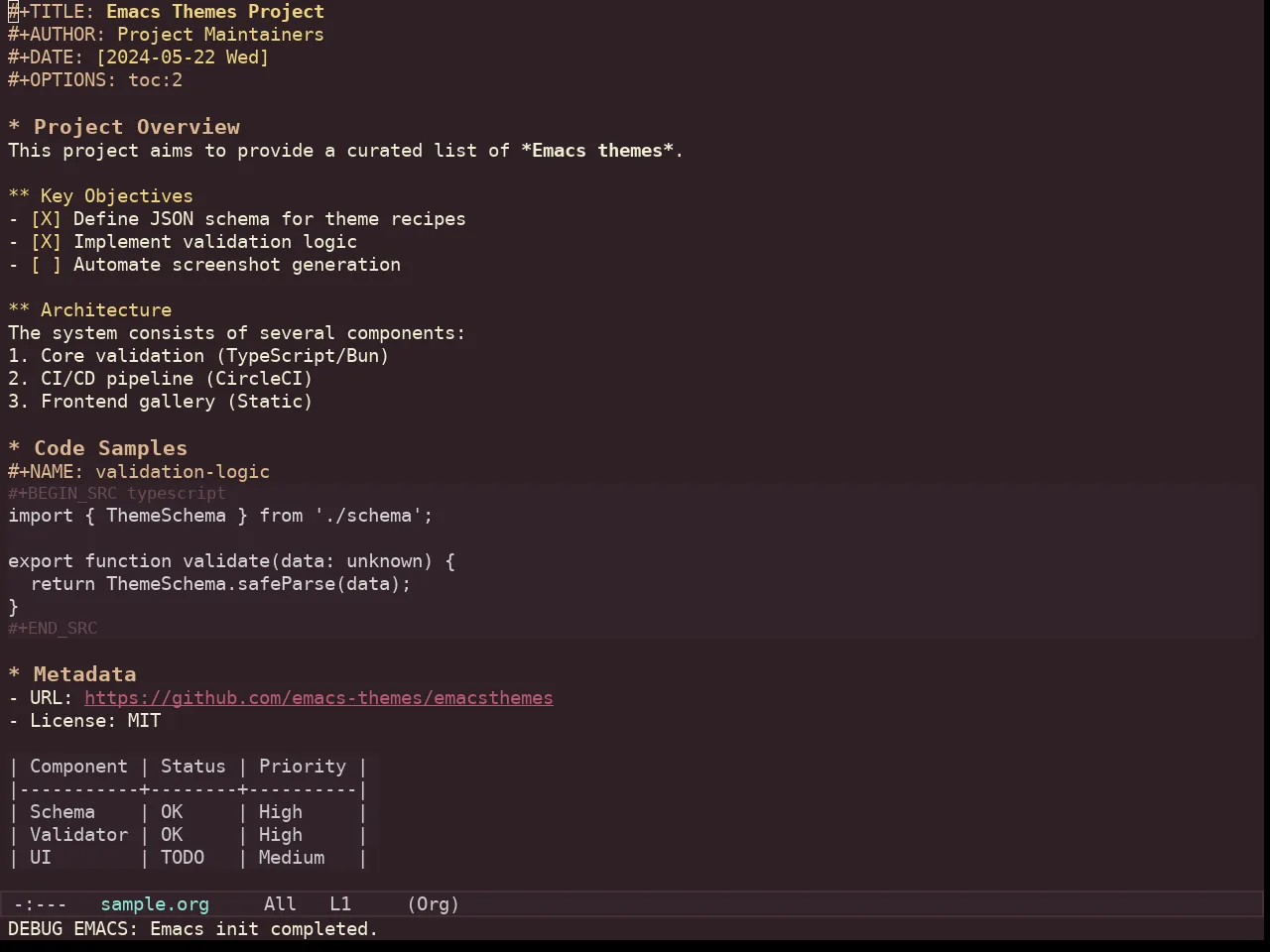Click the All position indicator in mode line
Image resolution: width=1270 pixels, height=952 pixels.
[280, 904]
